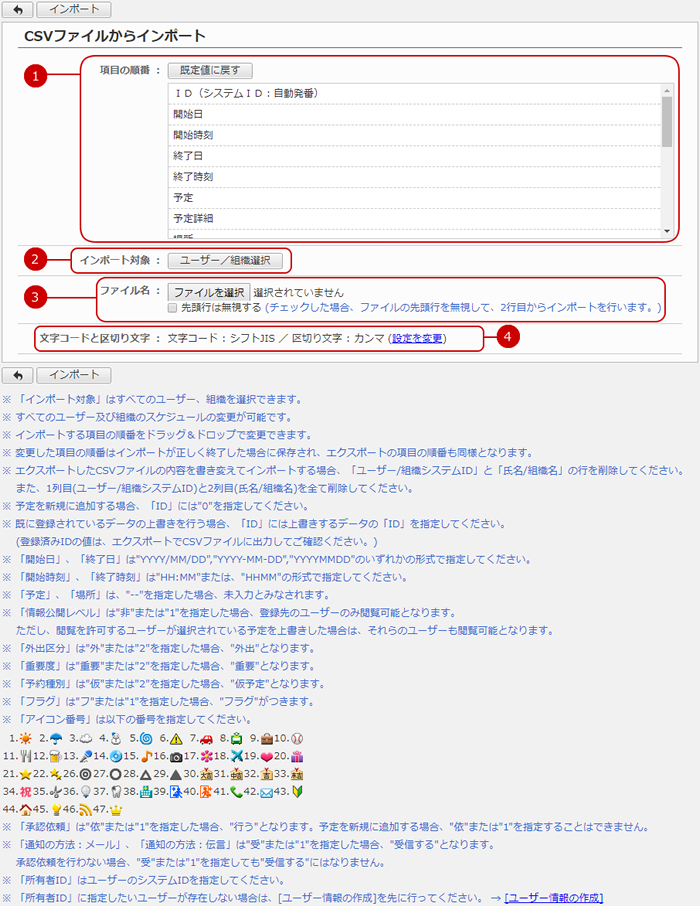Open the ユーザー／組織選択 dialog button
The width and height of the screenshot is (700, 906).
[x=225, y=260]
